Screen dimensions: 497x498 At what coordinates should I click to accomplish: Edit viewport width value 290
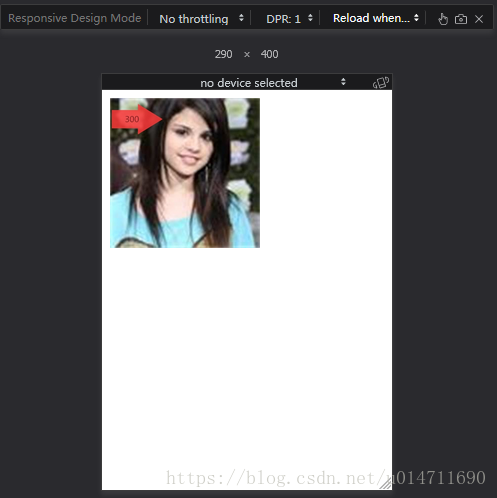[x=223, y=54]
